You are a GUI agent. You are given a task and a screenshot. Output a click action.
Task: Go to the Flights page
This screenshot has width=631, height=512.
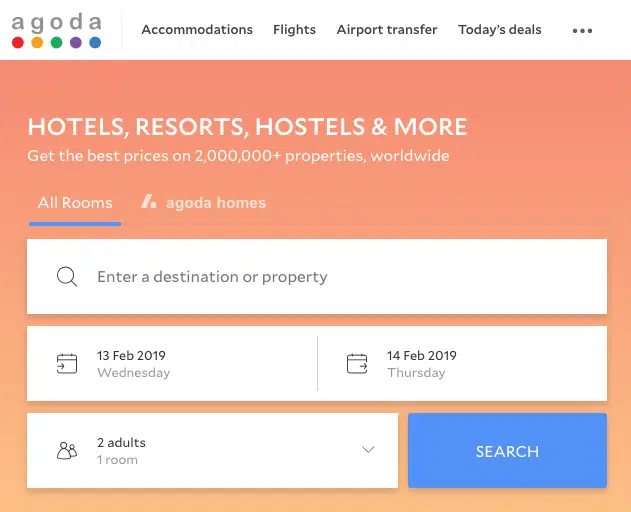coord(294,30)
